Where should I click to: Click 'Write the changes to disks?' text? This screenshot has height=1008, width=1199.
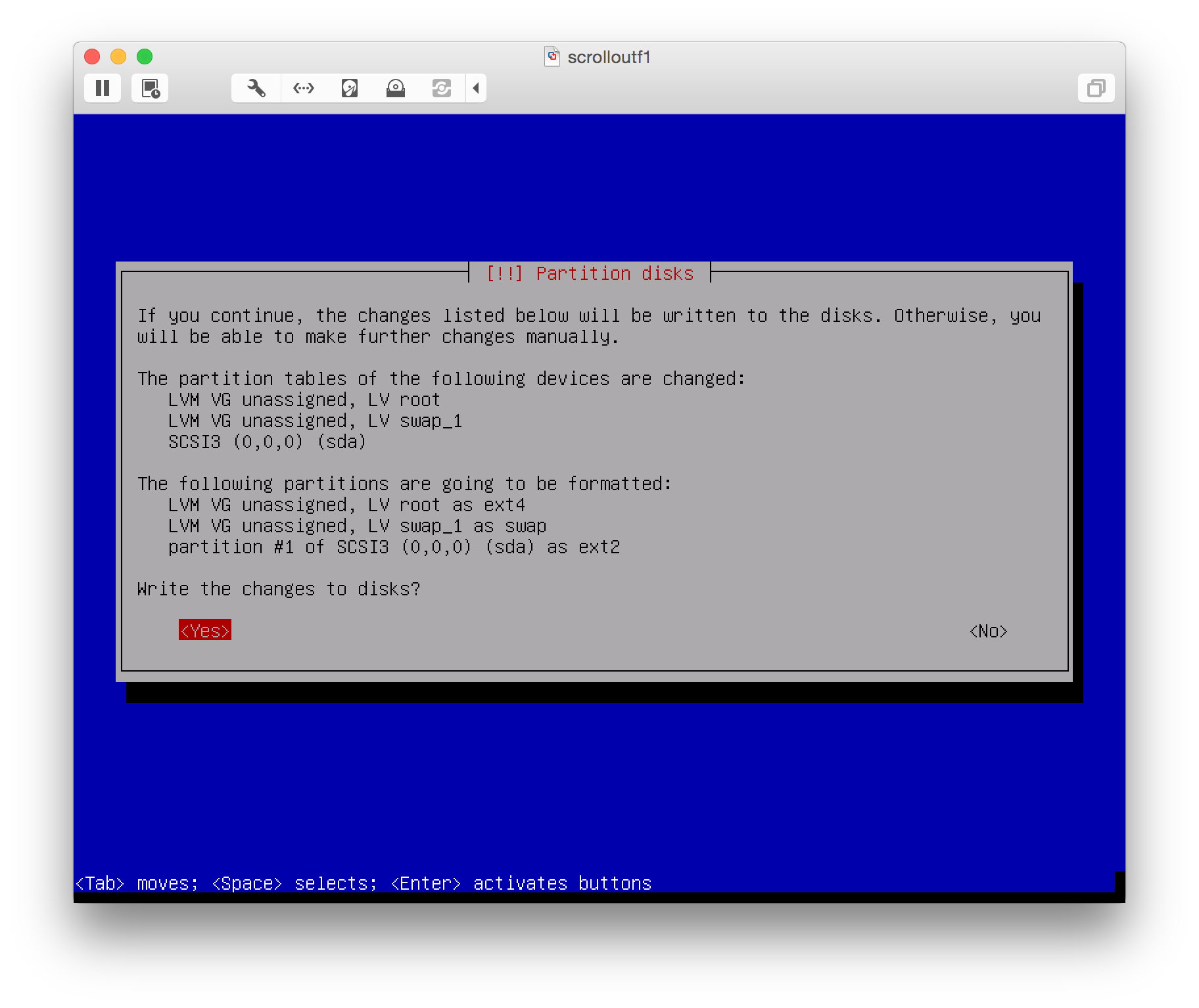click(279, 589)
